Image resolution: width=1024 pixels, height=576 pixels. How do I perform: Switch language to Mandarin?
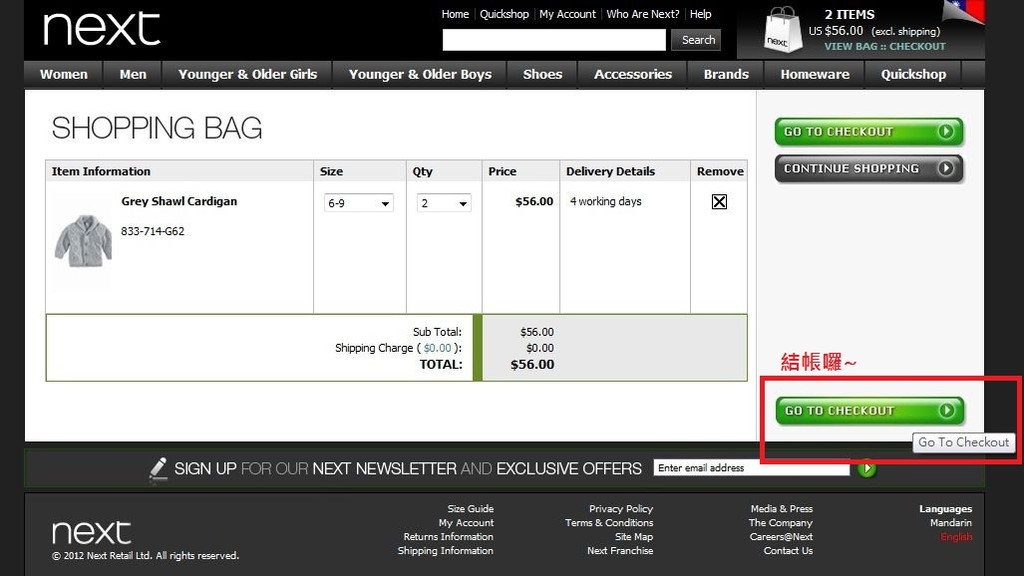[x=951, y=522]
